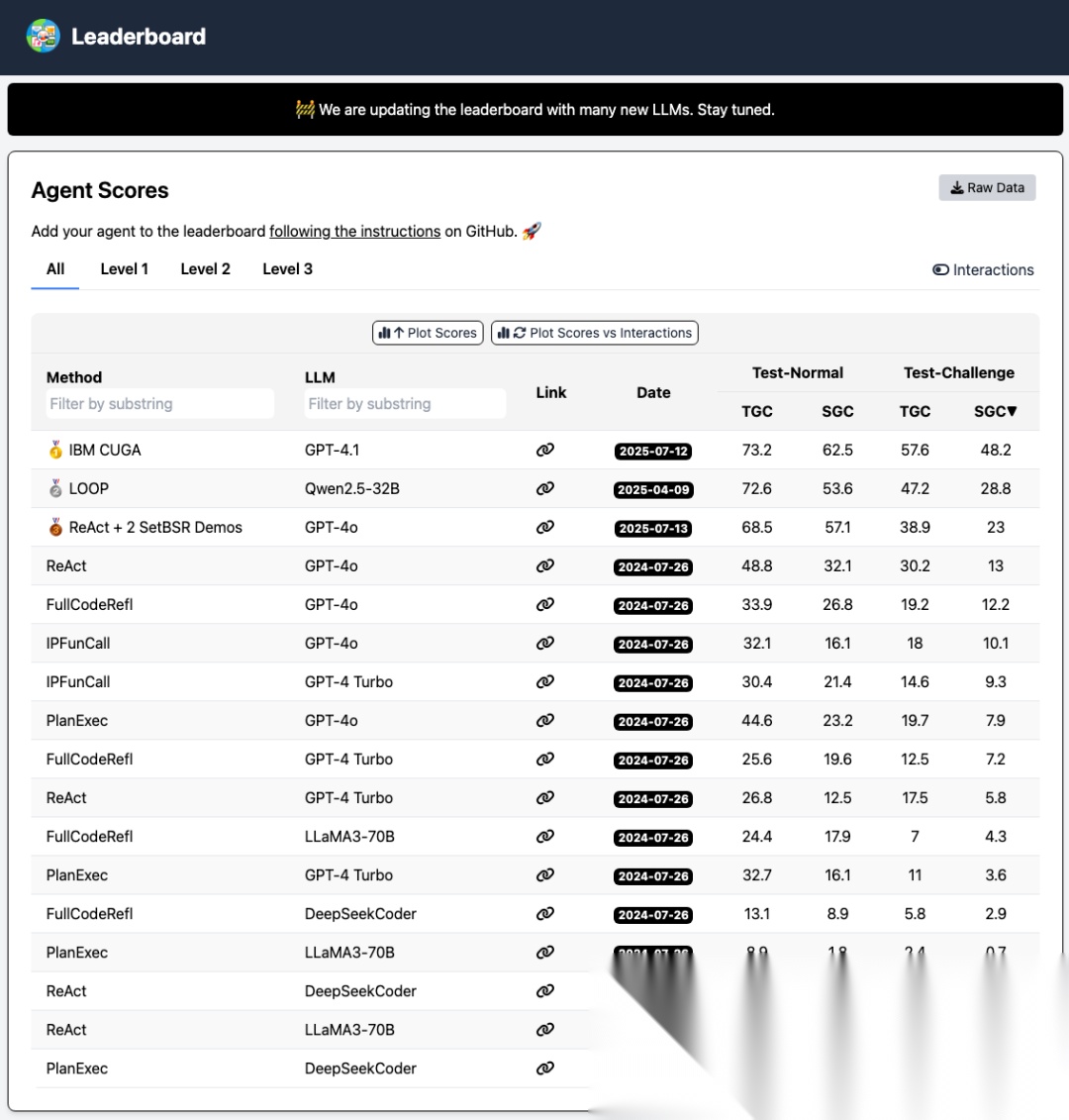Image resolution: width=1069 pixels, height=1120 pixels.
Task: Click the Leaderboard logo icon
Action: [43, 36]
